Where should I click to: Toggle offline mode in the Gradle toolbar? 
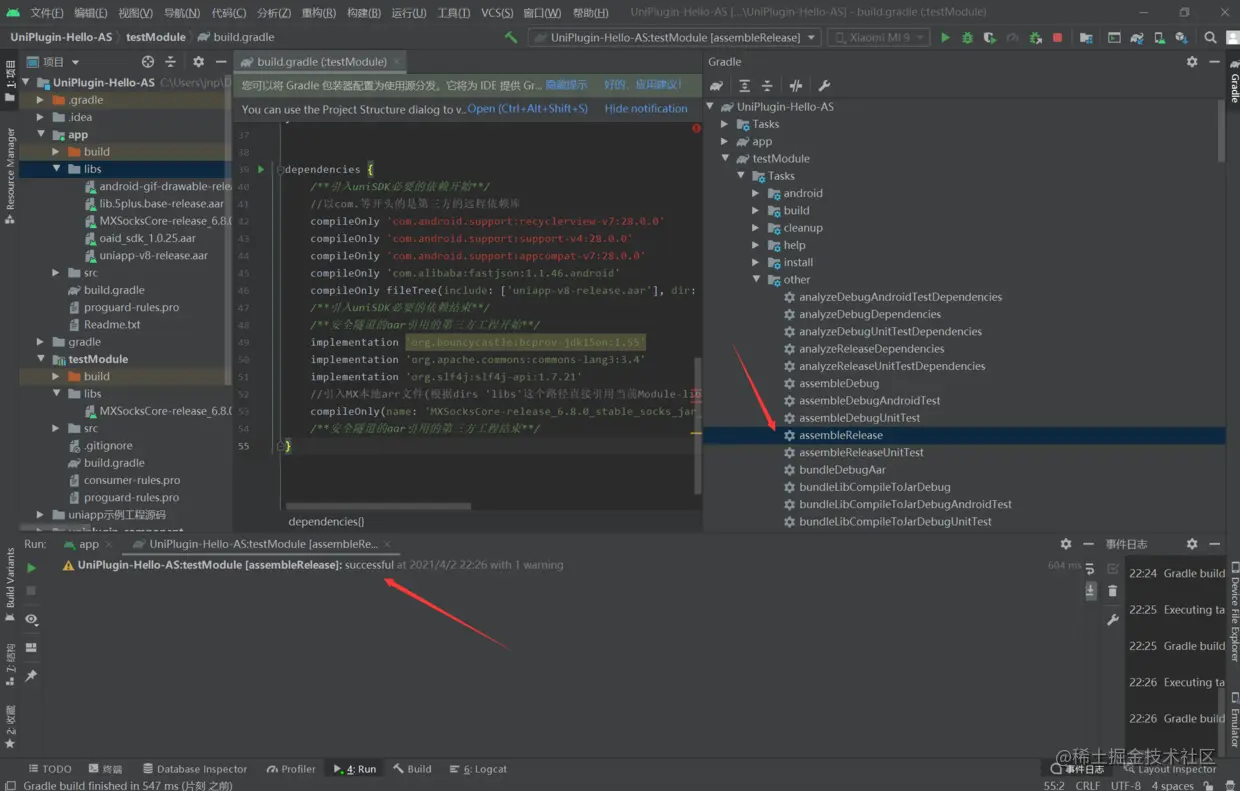[x=796, y=86]
